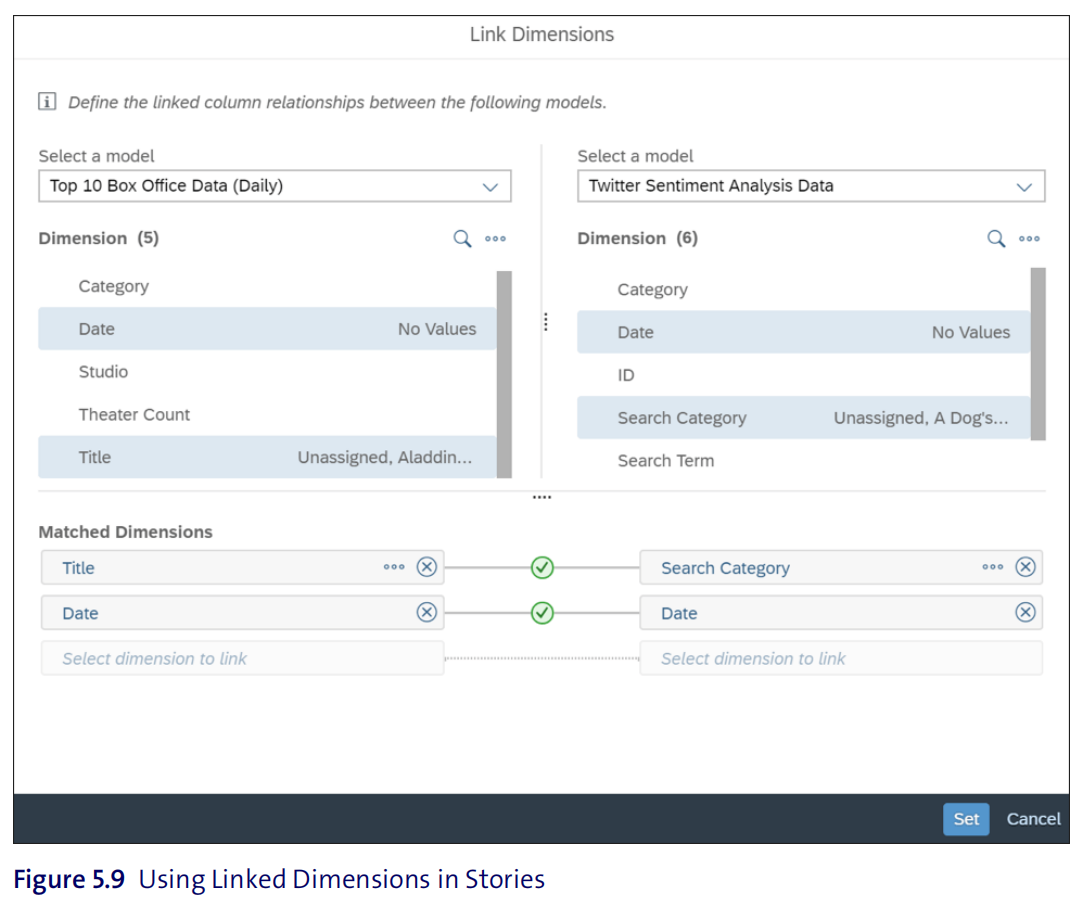
Task: Search dimensions in Top 10 Box Office model
Action: tap(462, 239)
